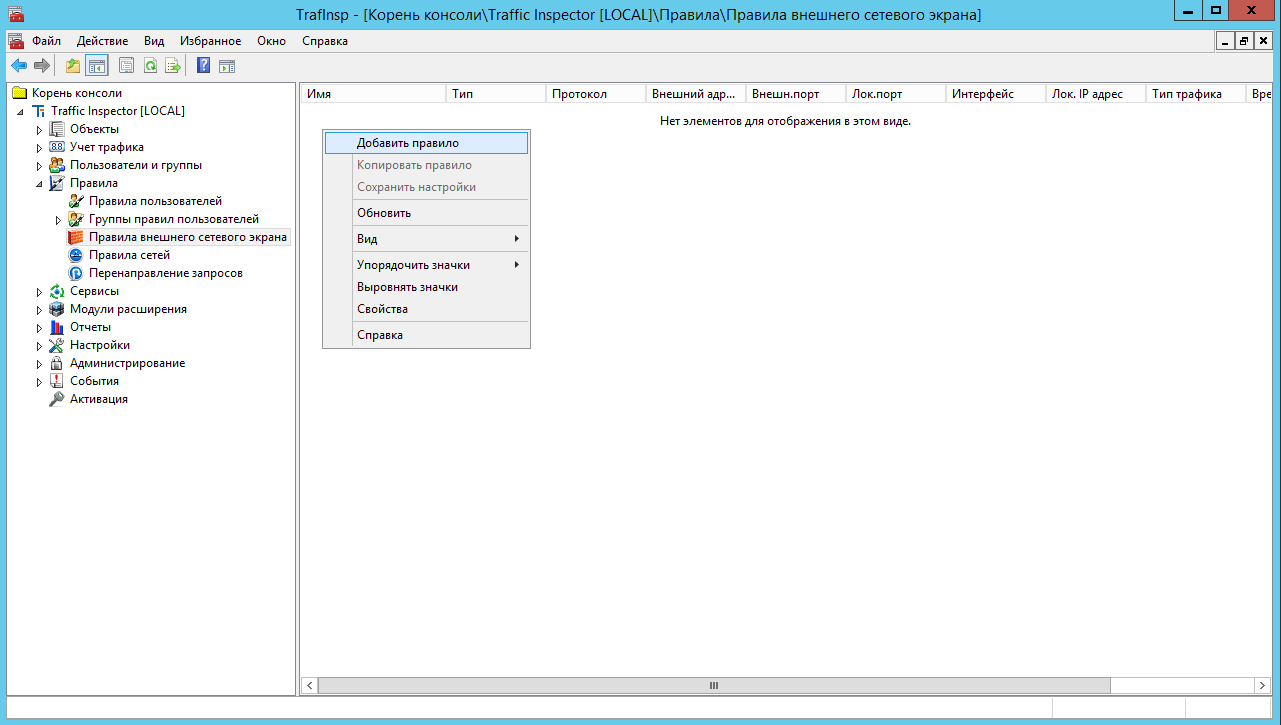1281x725 pixels.
Task: Sort by the Интерфейс column header
Action: 996,94
